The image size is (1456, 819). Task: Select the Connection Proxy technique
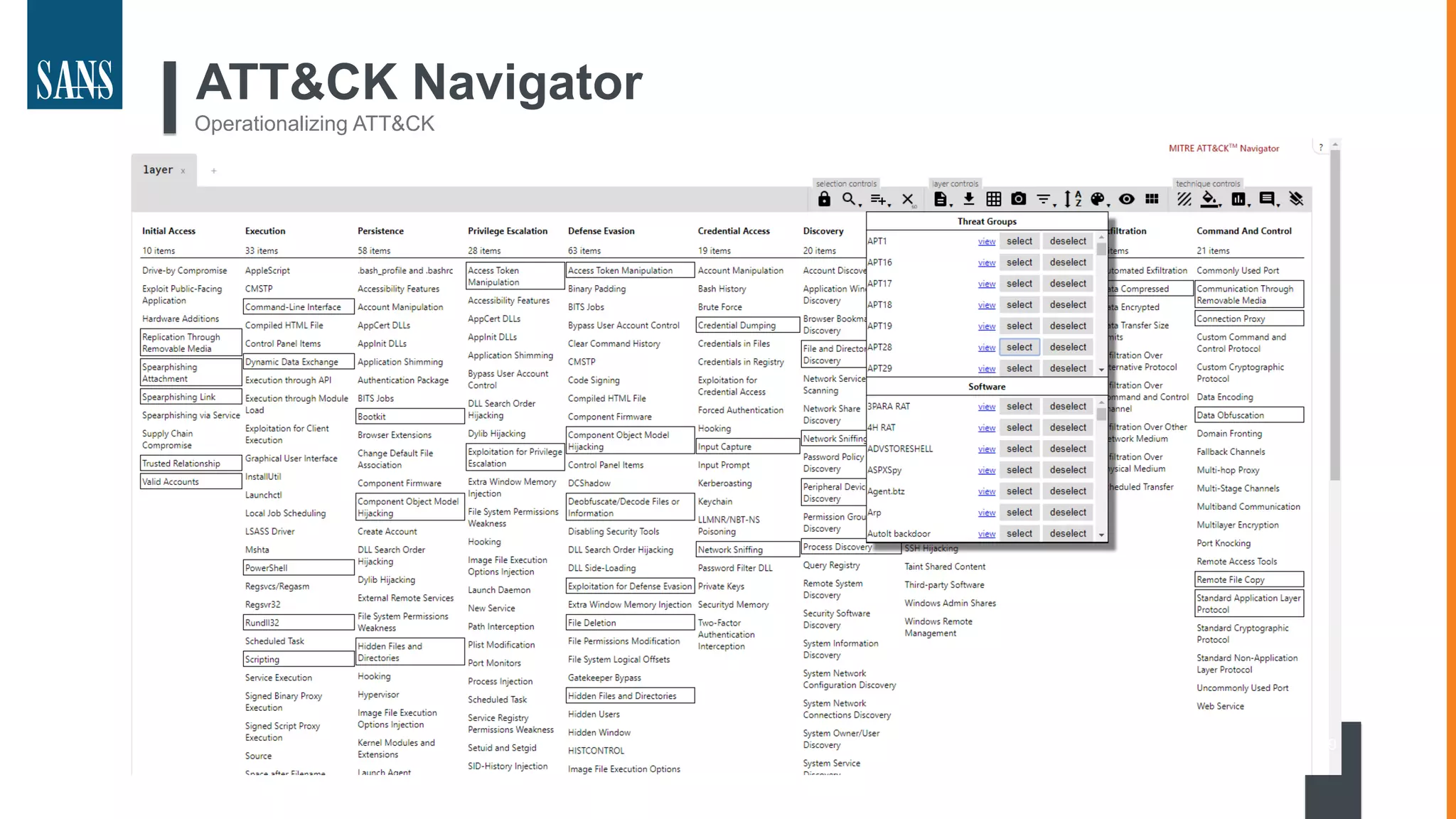1249,319
